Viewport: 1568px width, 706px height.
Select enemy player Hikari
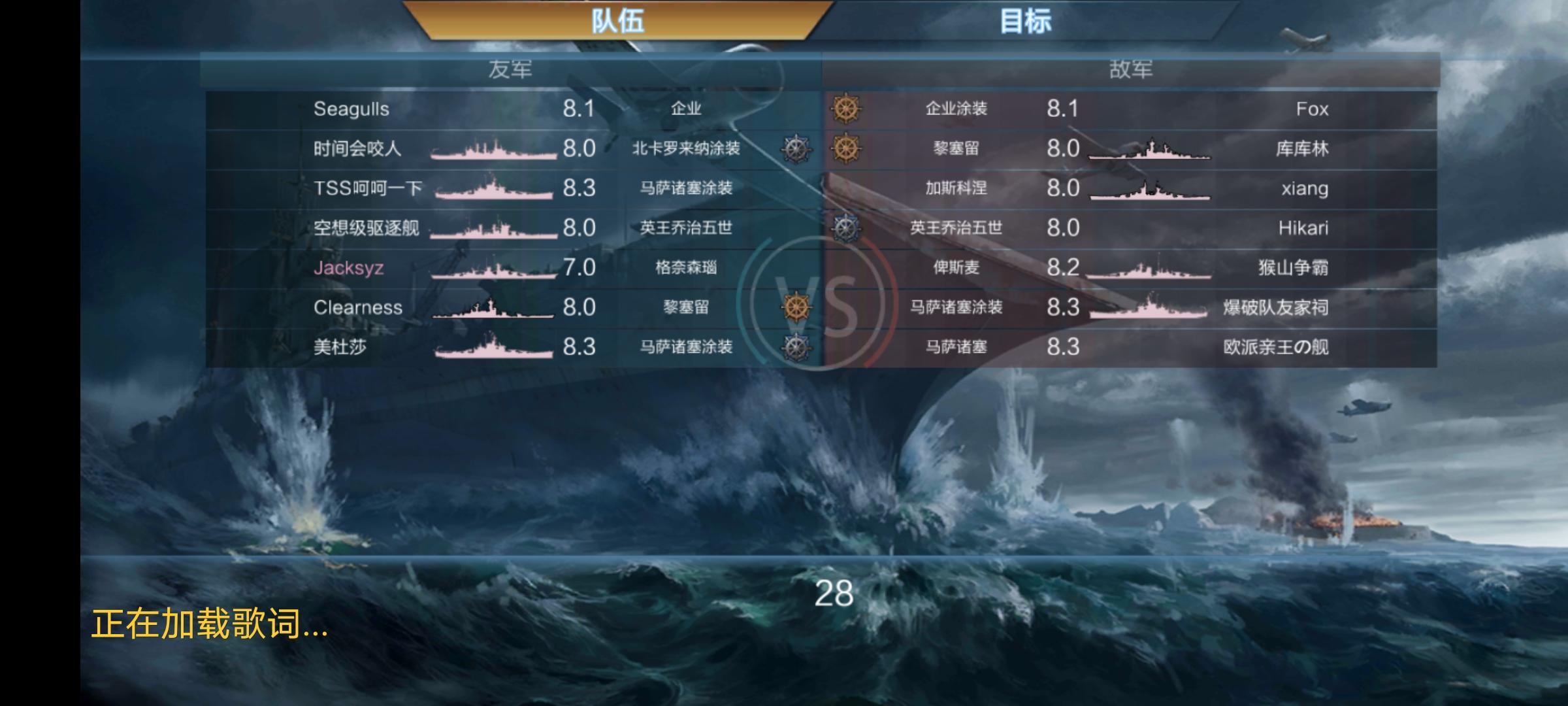1303,227
